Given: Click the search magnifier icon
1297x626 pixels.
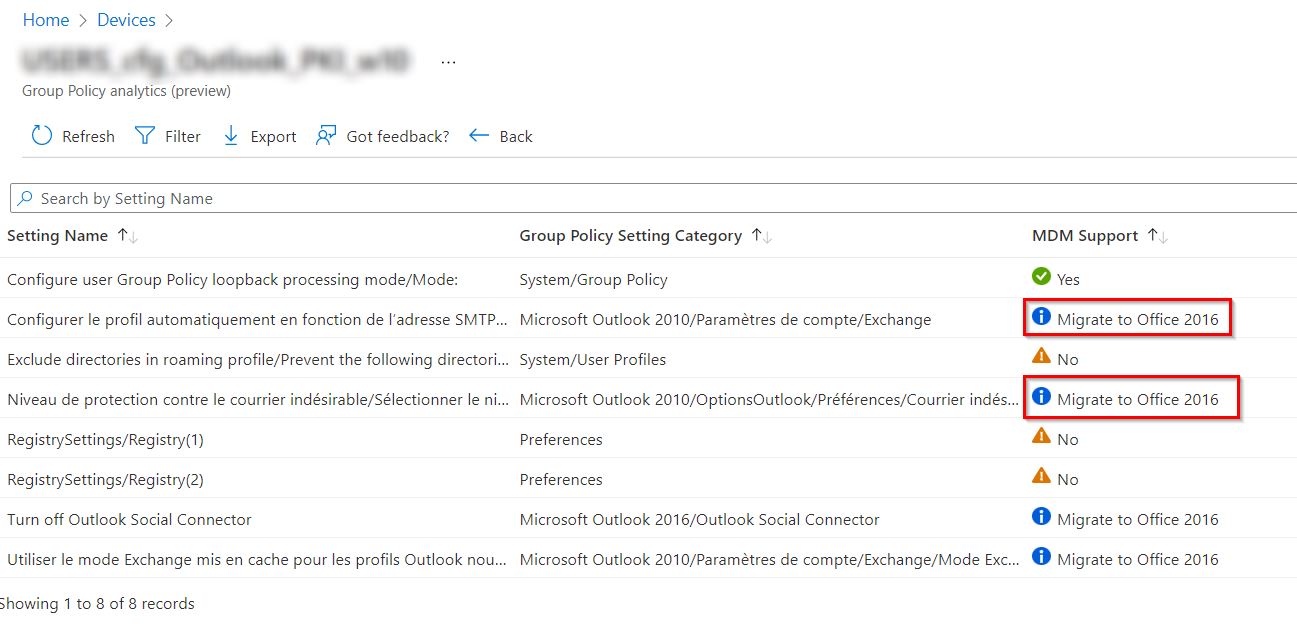Looking at the screenshot, I should 25,198.
